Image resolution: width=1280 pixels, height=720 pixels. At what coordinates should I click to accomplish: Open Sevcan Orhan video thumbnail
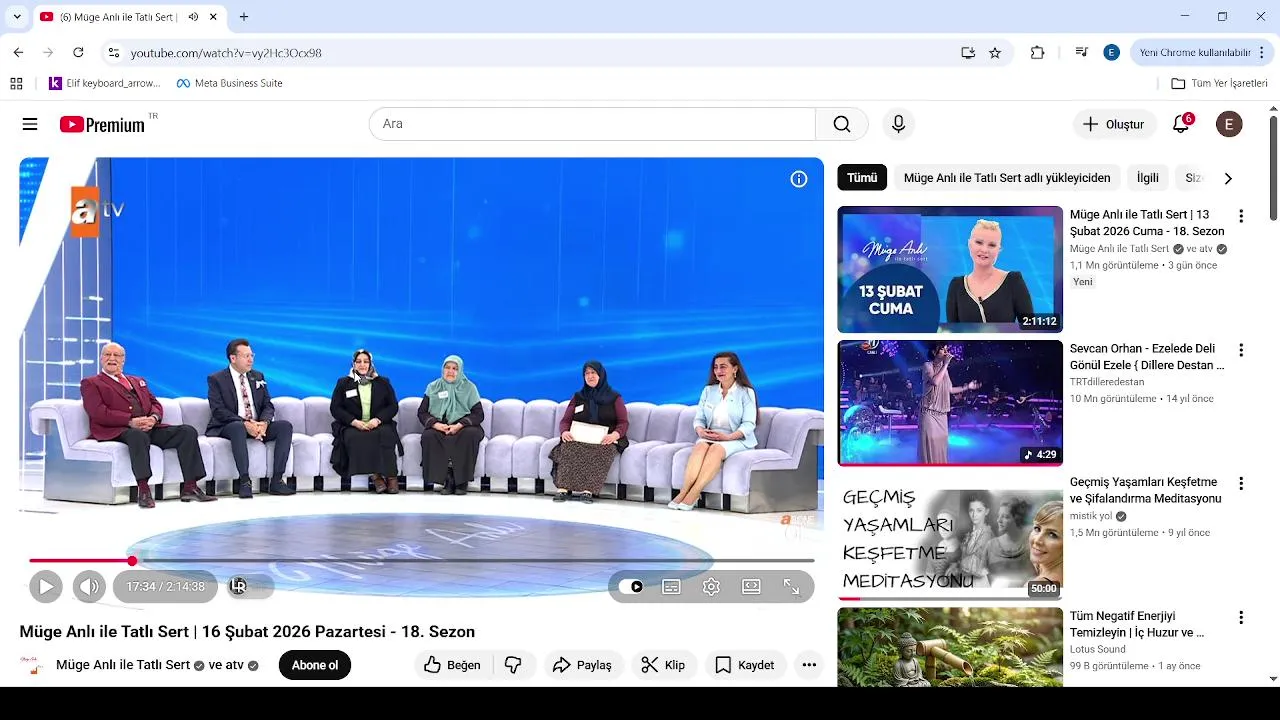(950, 403)
